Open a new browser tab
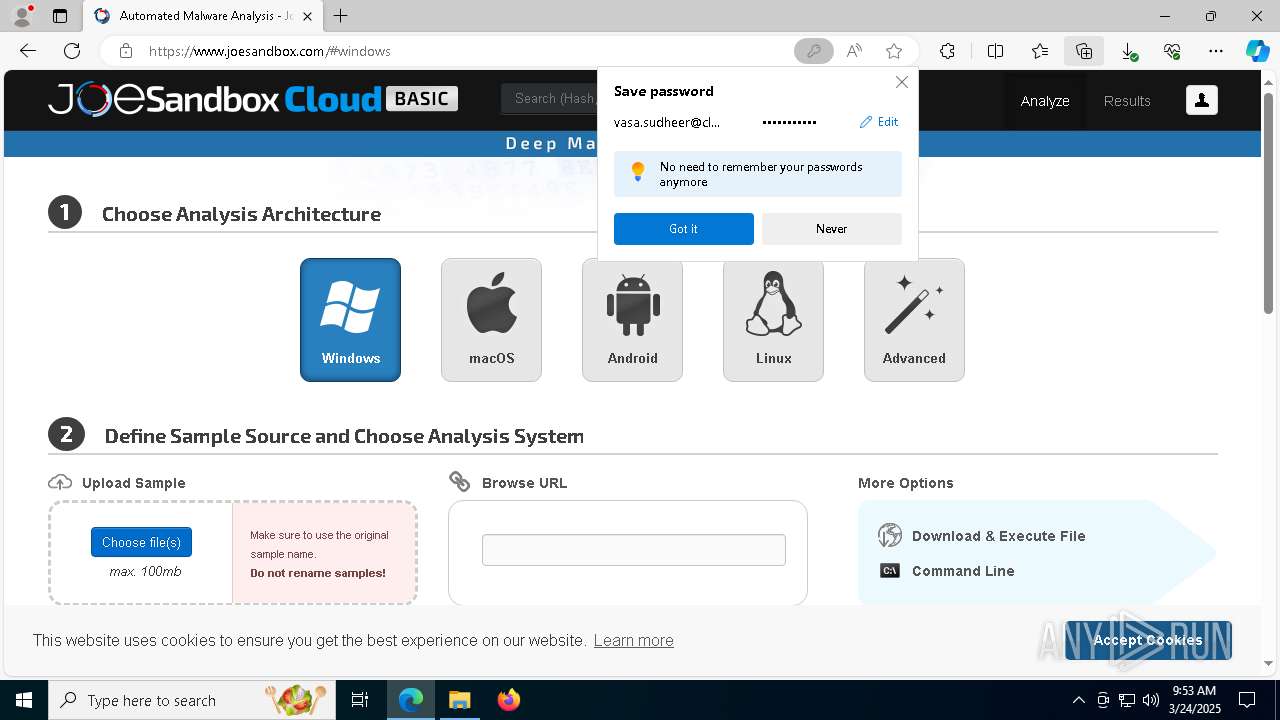 [x=341, y=16]
